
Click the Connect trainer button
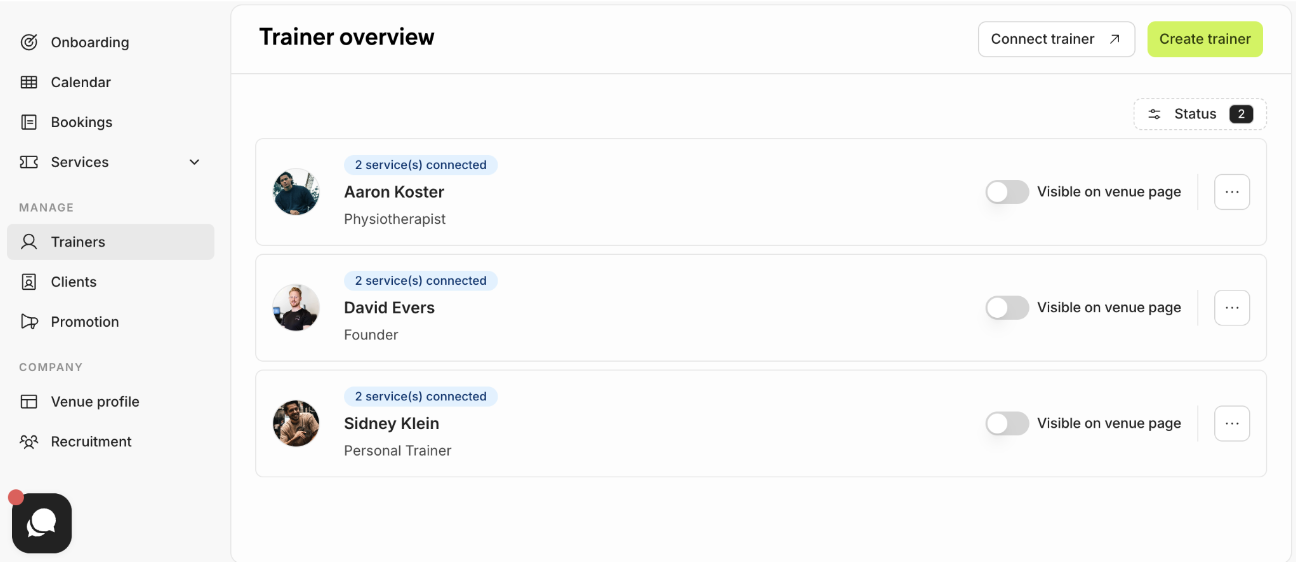coord(1056,39)
